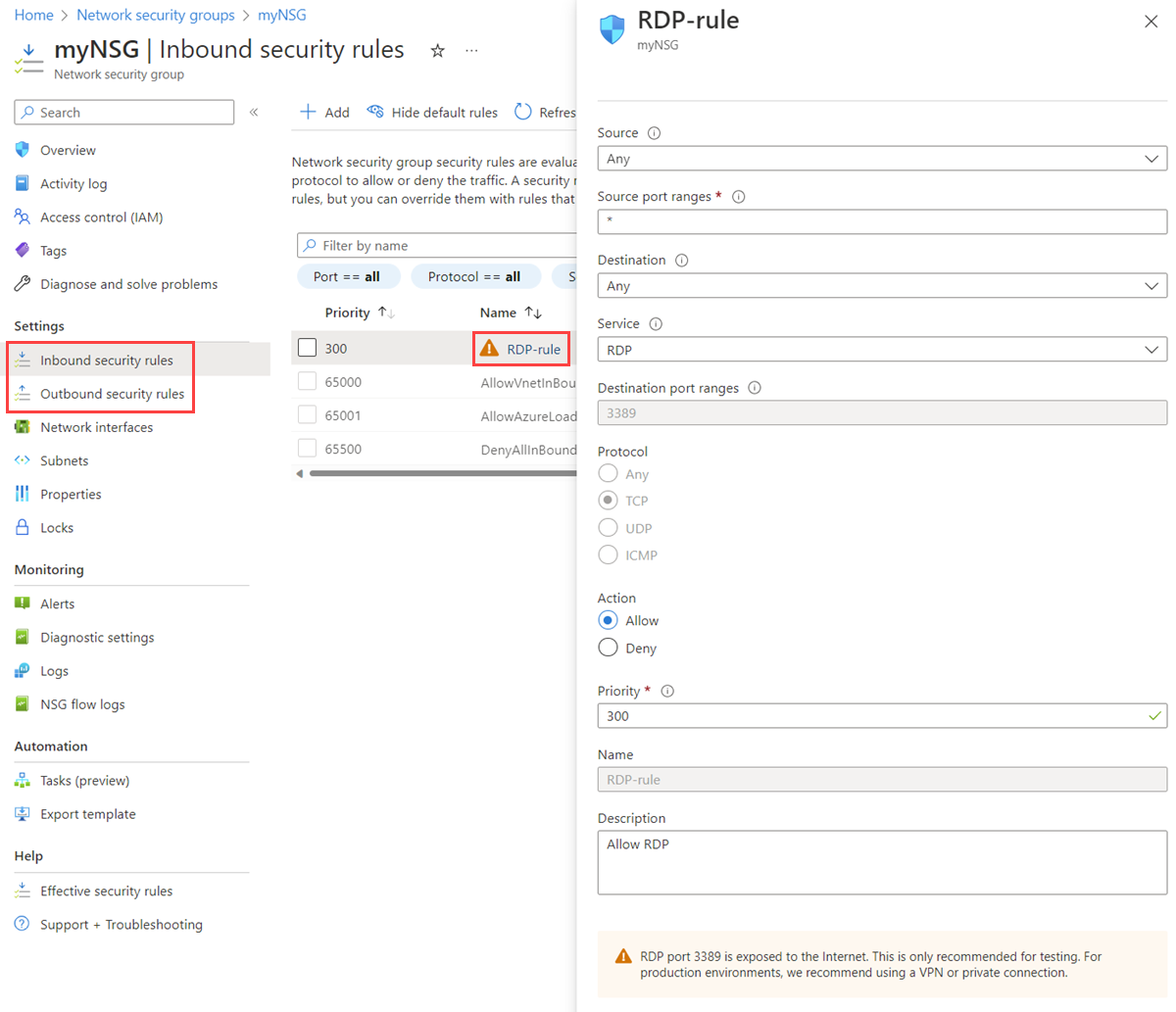
Task: Click the Add icon to create a rule
Action: click(x=308, y=112)
